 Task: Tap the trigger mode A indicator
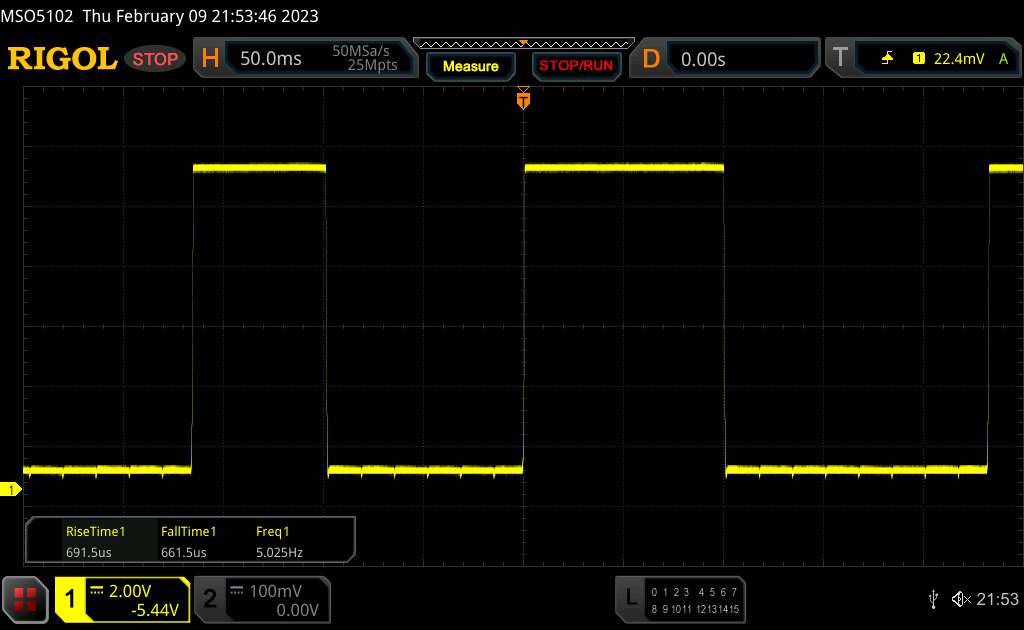click(1004, 59)
